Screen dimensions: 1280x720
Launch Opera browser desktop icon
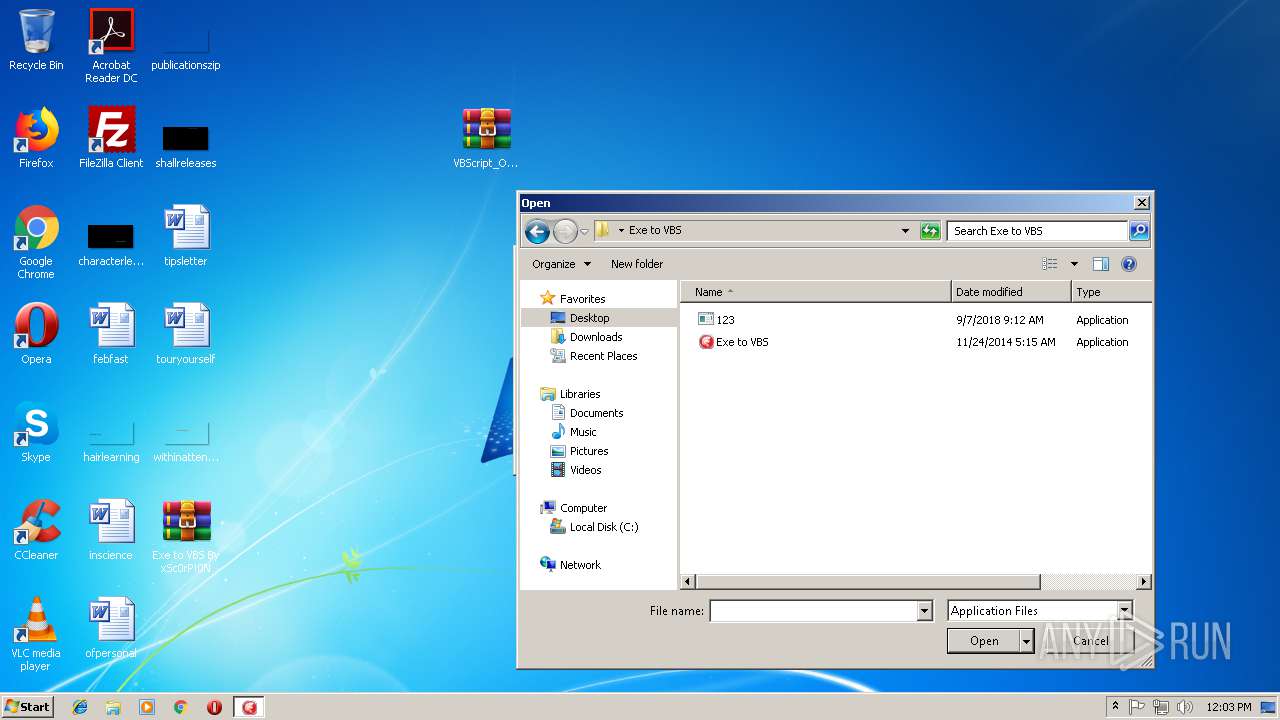[x=36, y=334]
